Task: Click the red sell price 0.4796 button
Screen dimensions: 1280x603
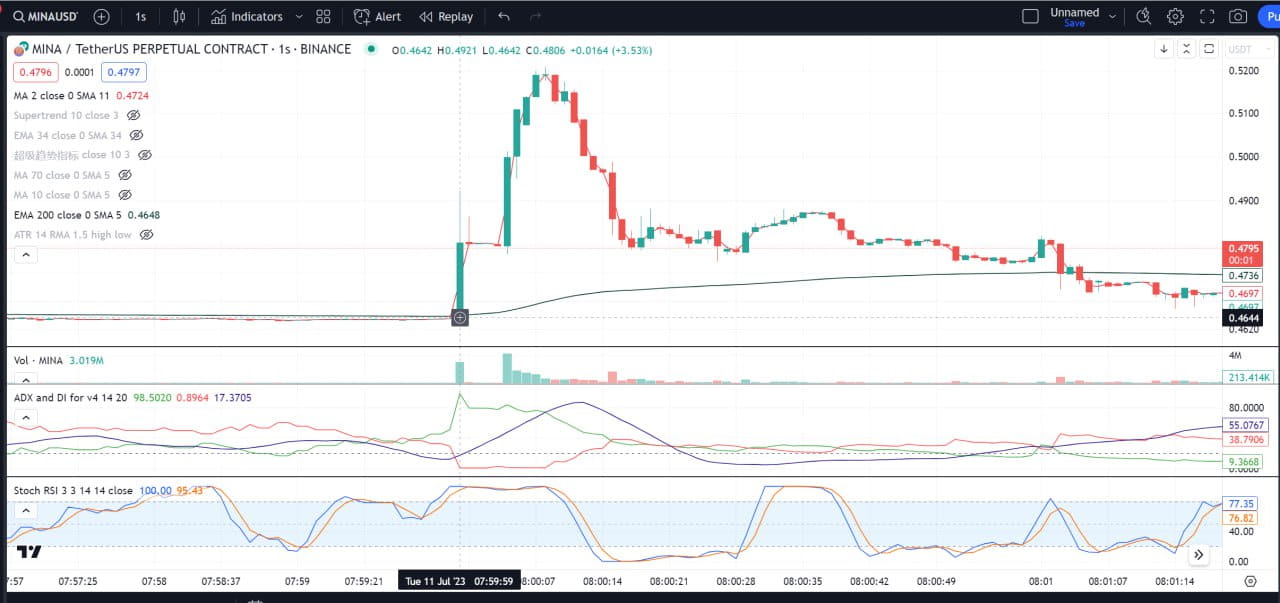Action: tap(36, 72)
